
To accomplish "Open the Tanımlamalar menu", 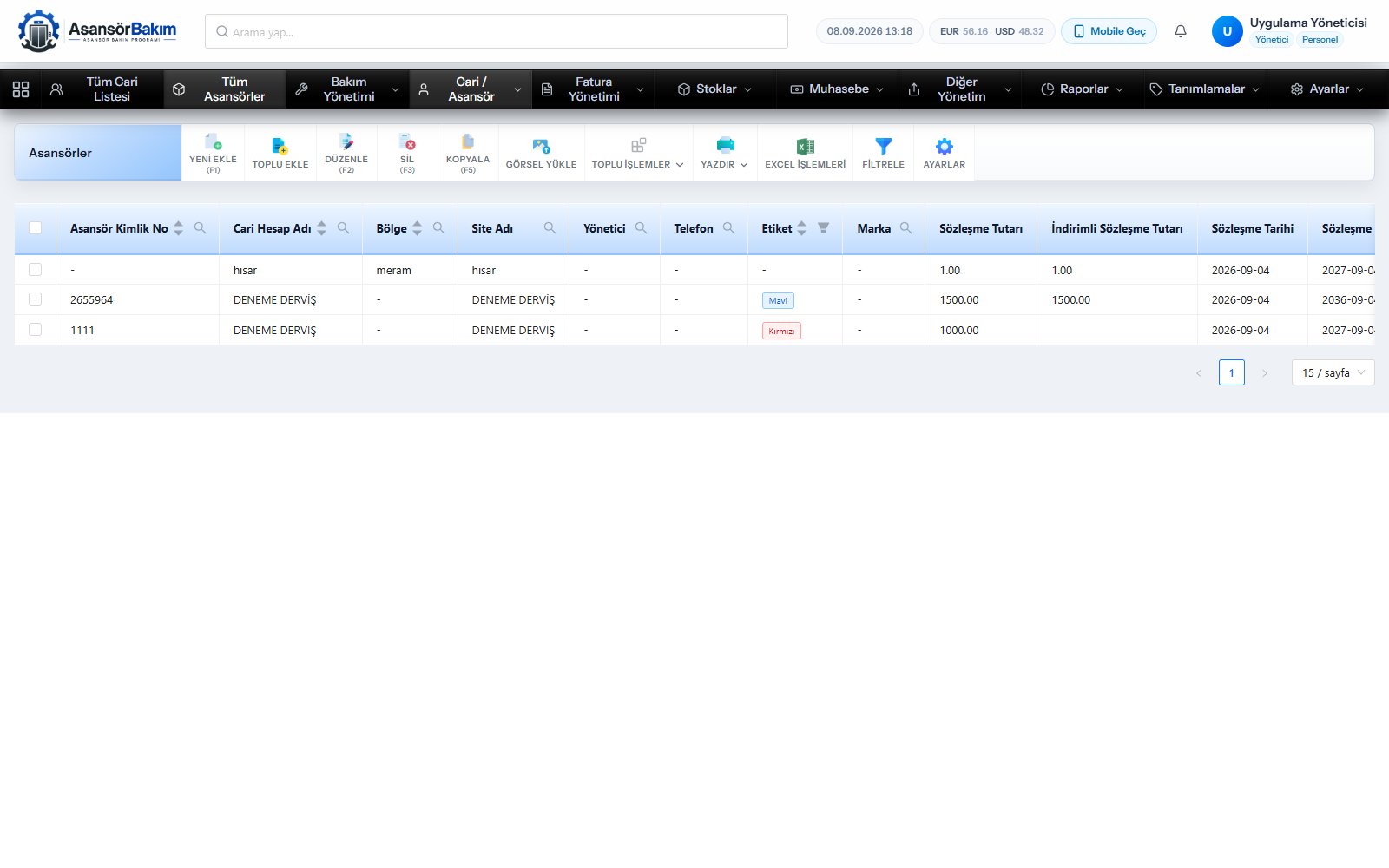I will (1205, 89).
